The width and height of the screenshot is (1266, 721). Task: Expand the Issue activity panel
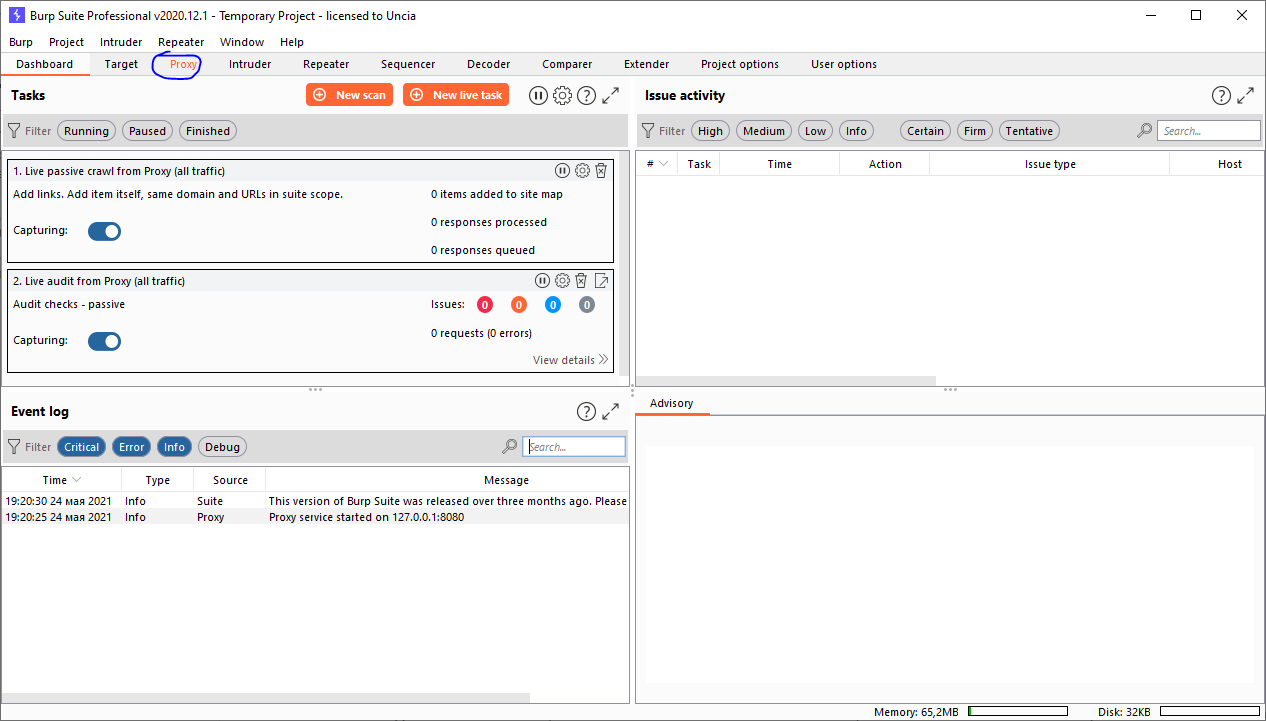point(1245,95)
